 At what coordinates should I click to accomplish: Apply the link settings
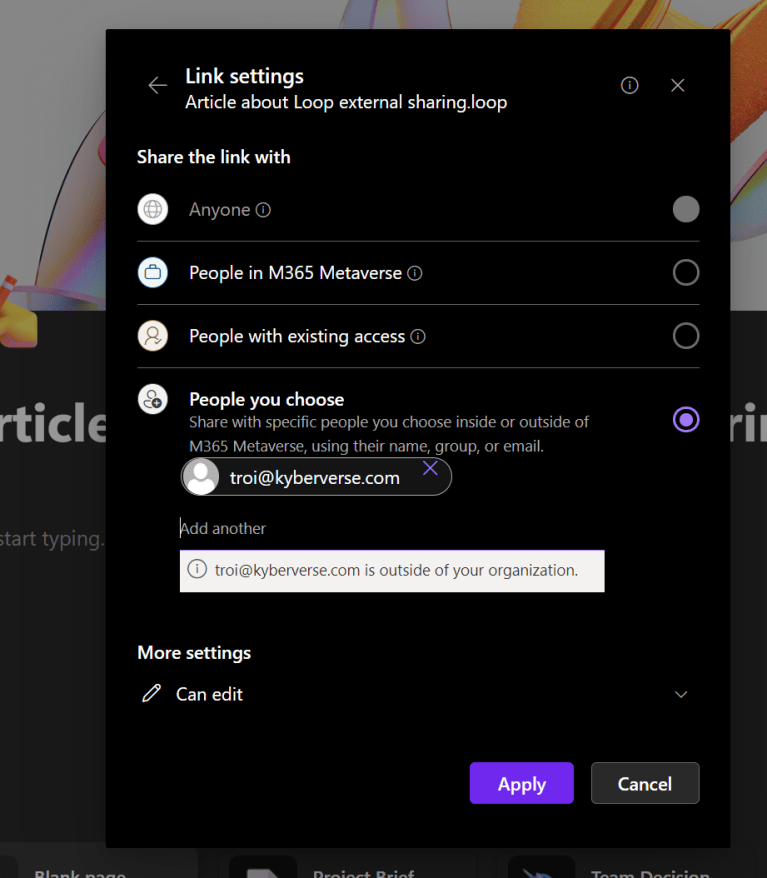click(522, 783)
